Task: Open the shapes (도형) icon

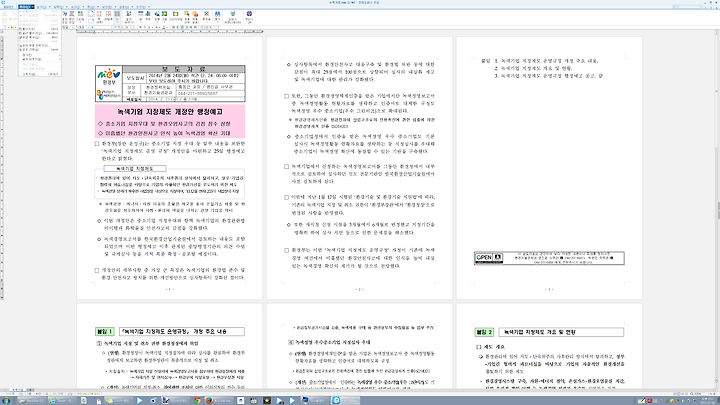Action: (157, 17)
